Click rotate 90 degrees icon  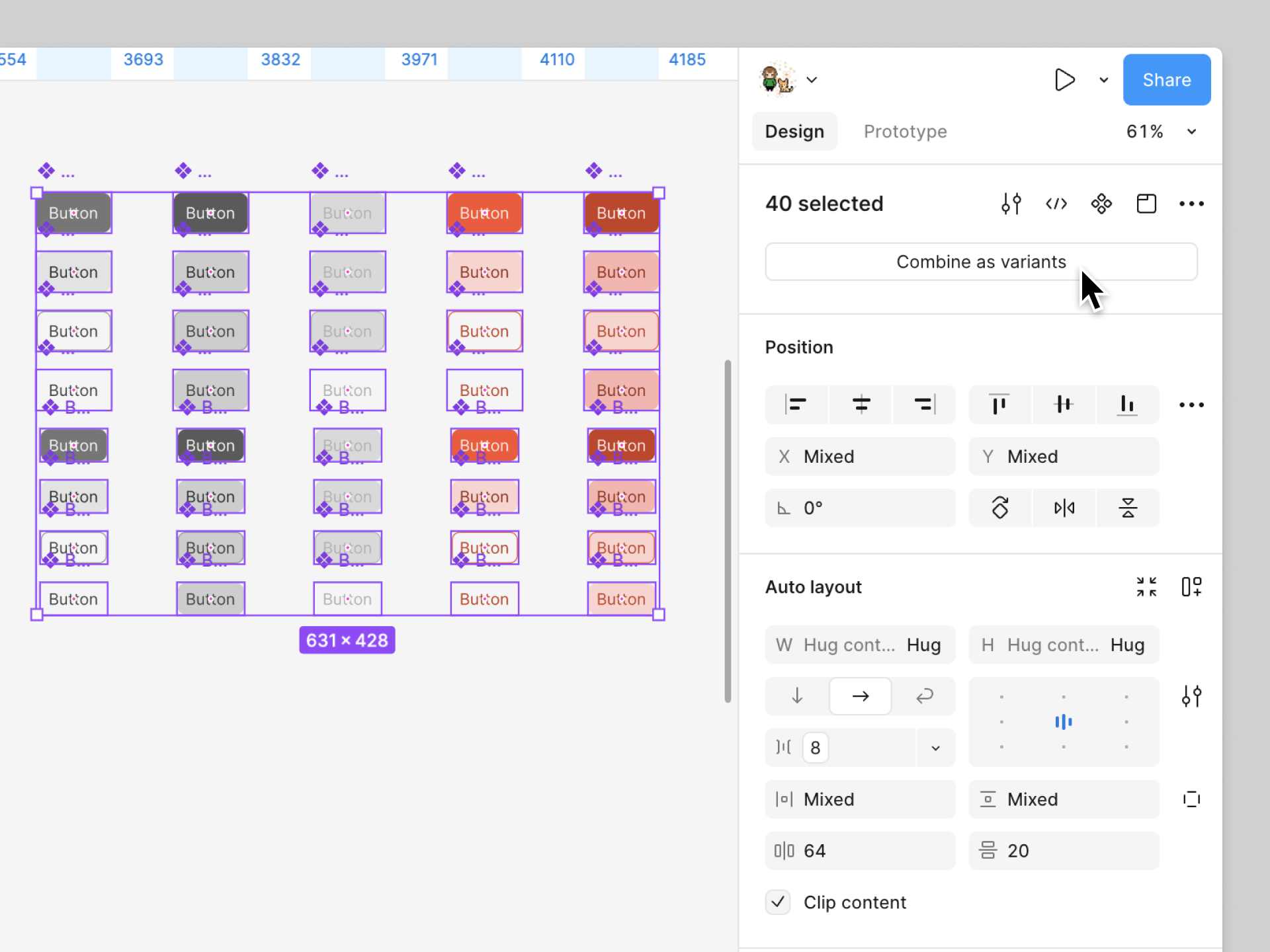tap(999, 508)
